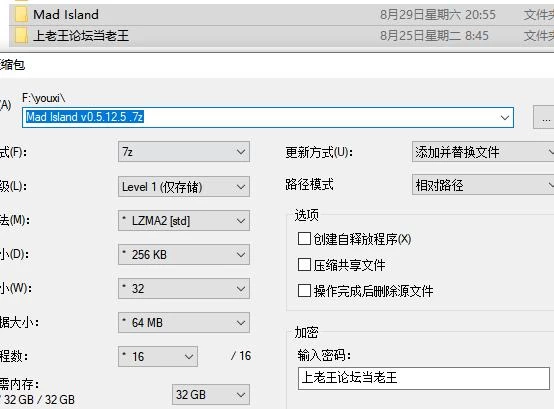Open the Level 1 (仅存储) compression level dropdown

click(184, 186)
